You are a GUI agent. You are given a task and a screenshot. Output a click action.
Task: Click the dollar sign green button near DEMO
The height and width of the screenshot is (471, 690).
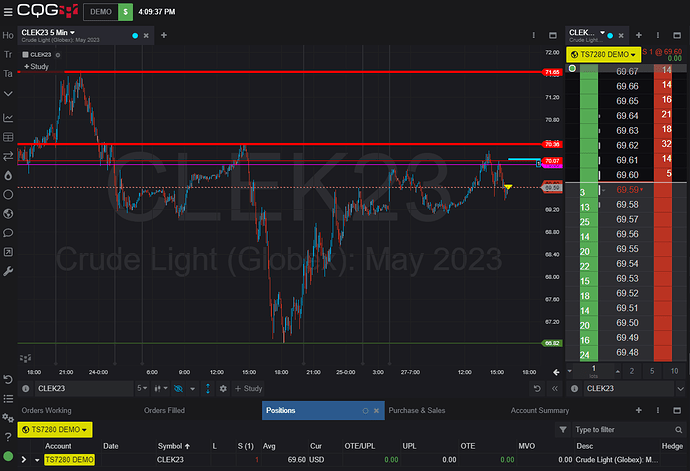(x=125, y=12)
